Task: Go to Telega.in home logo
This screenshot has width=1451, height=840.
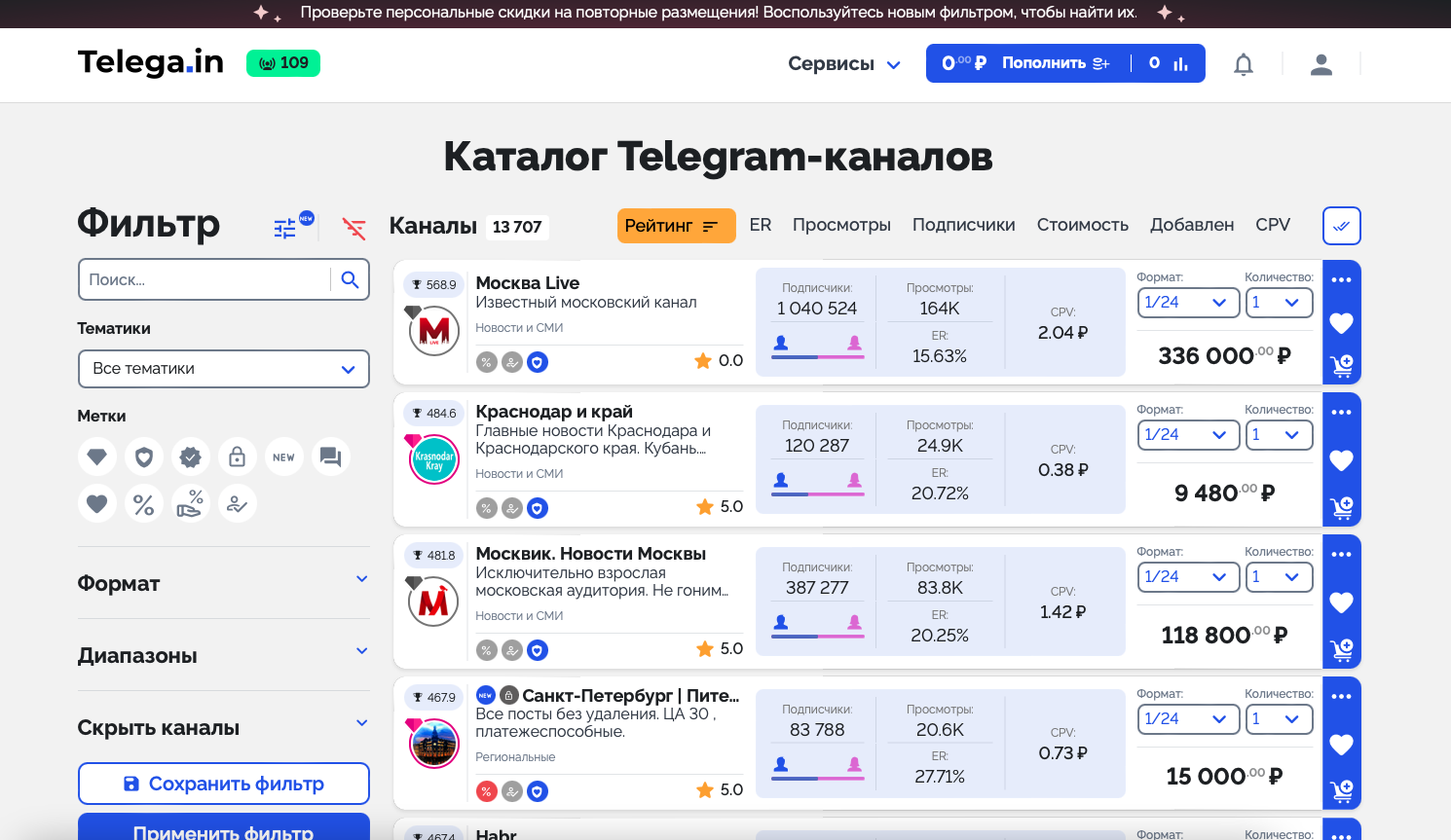Action: pos(151,62)
